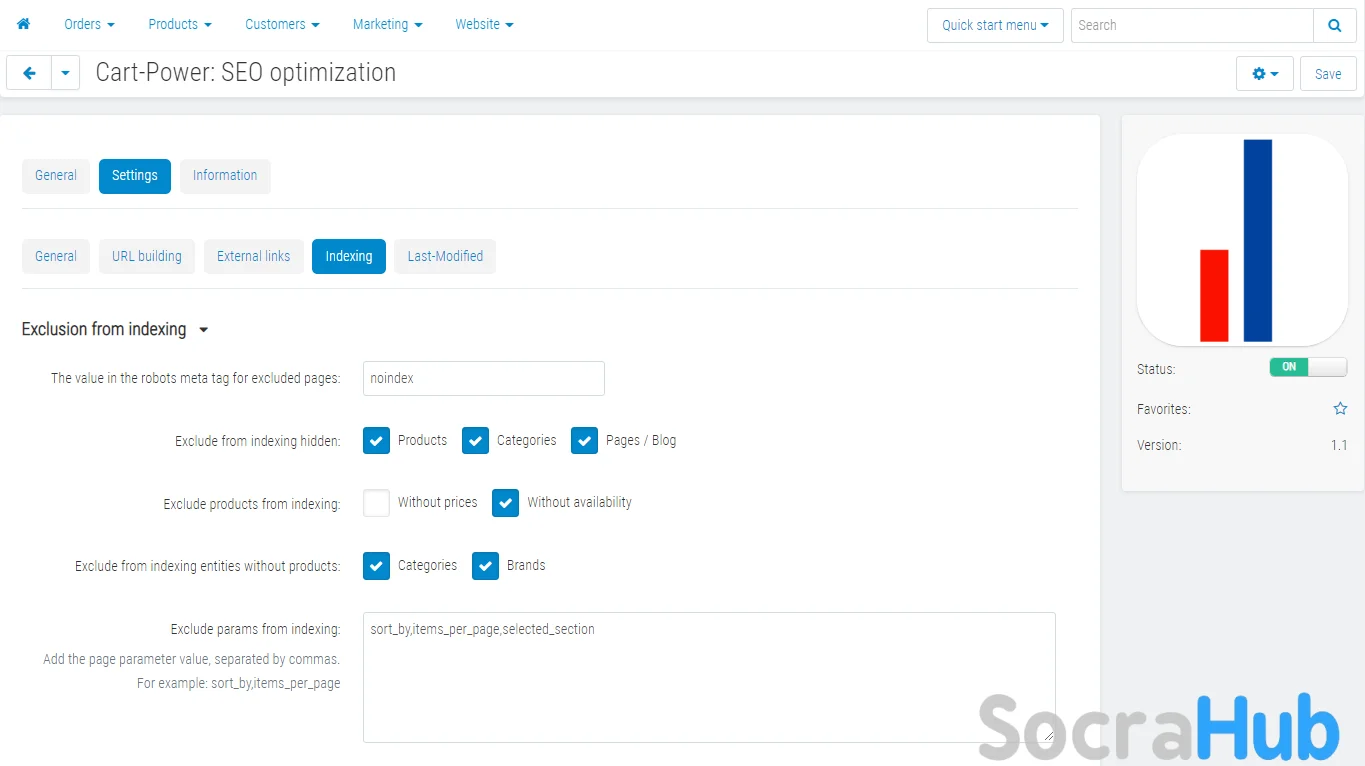Viewport: 1365px width, 766px height.
Task: Enable the Without prices checkbox
Action: [x=376, y=503]
